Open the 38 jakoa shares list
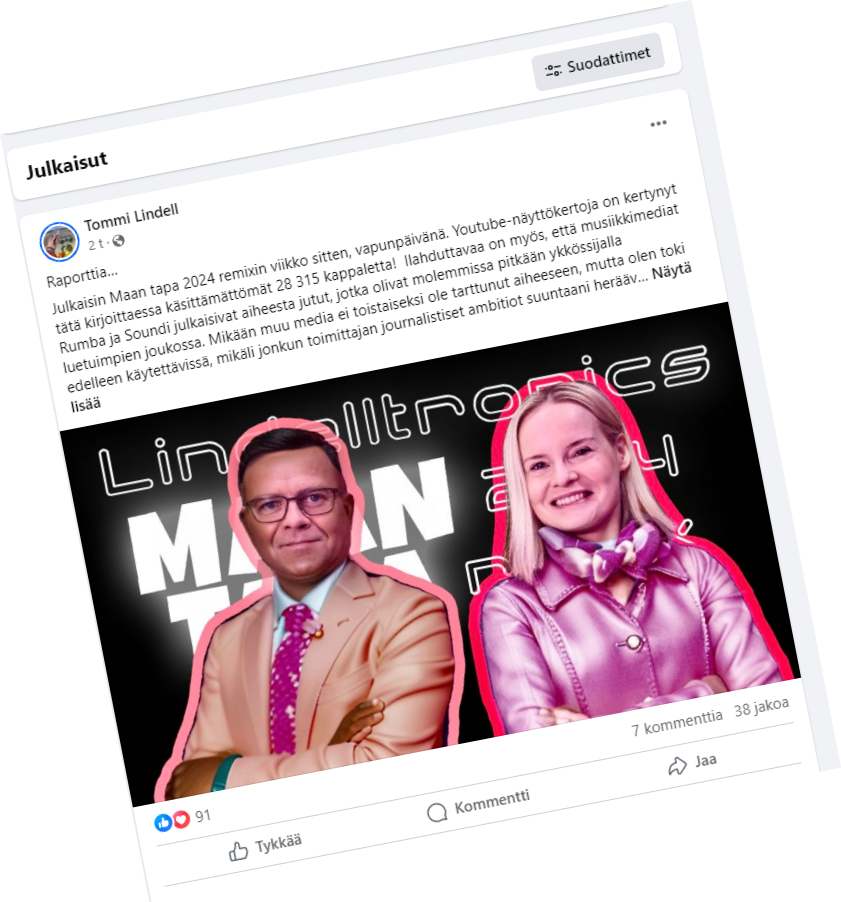 point(761,708)
